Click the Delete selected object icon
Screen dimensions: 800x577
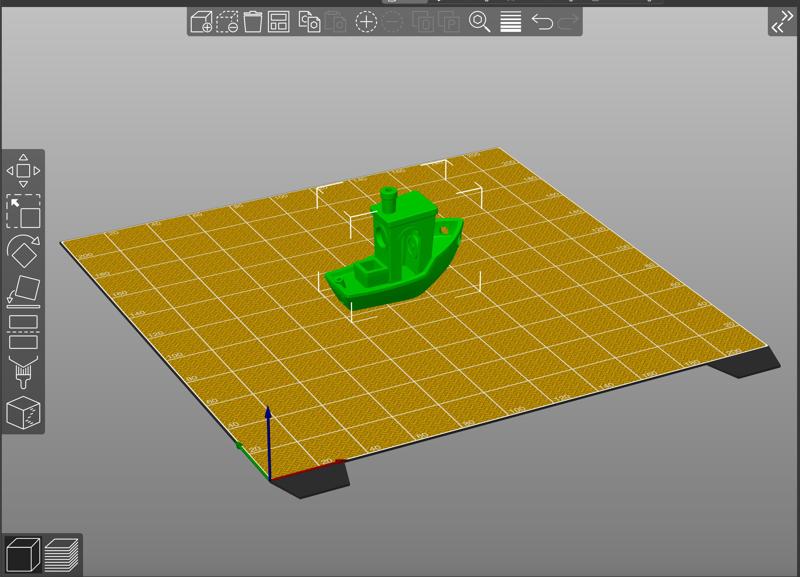coord(227,22)
